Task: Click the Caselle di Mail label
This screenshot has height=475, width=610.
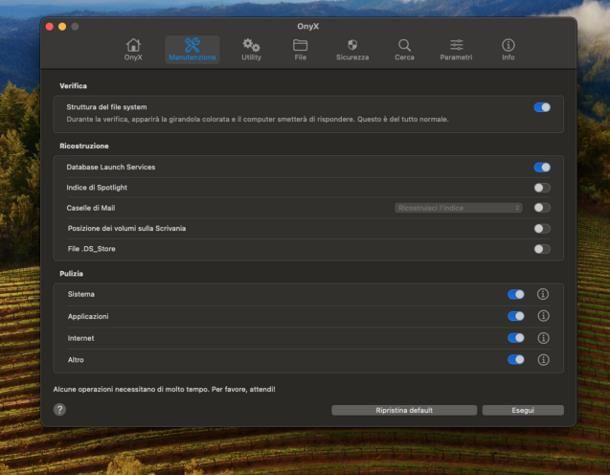Action: [x=91, y=208]
